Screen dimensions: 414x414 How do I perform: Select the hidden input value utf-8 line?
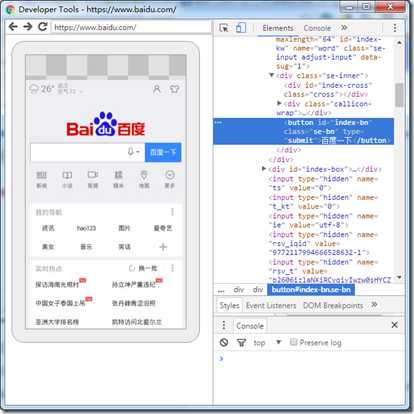(323, 220)
